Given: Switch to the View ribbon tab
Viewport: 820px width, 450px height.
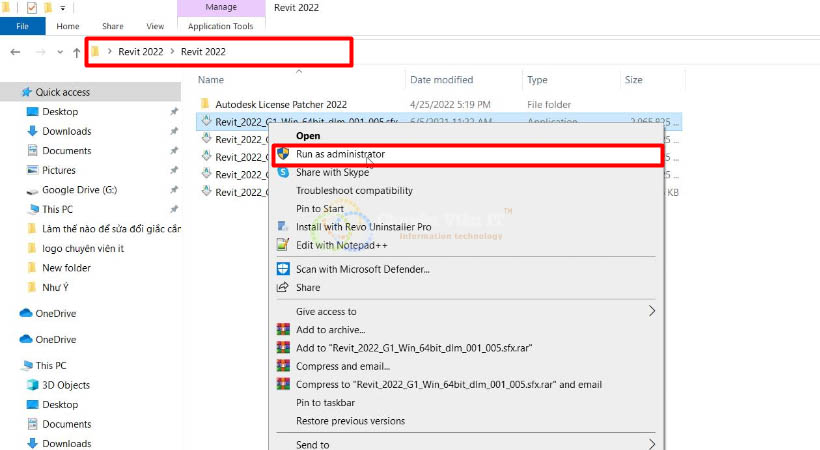Looking at the screenshot, I should tap(155, 26).
